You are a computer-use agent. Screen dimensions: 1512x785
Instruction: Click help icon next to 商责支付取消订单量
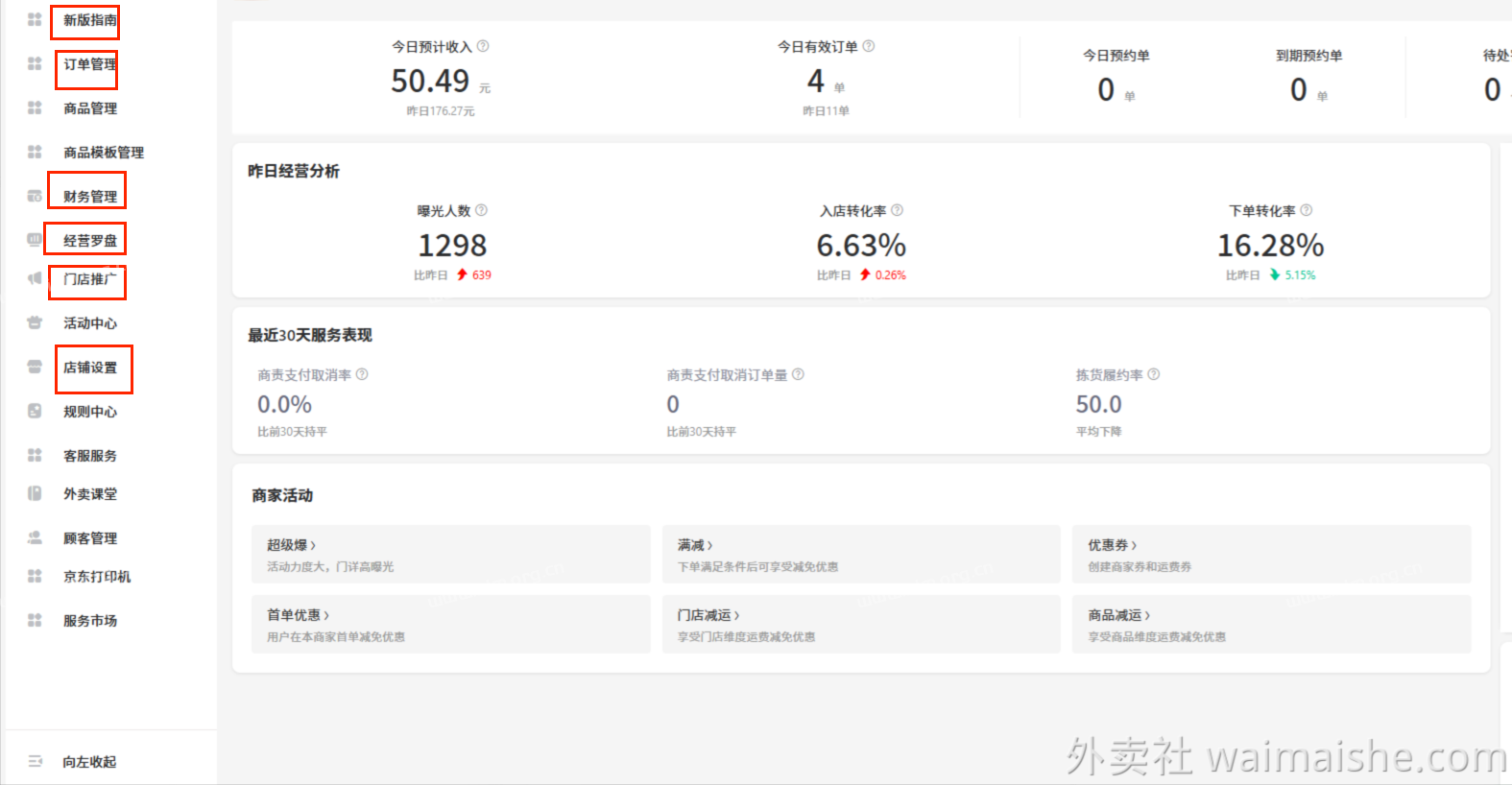(799, 374)
